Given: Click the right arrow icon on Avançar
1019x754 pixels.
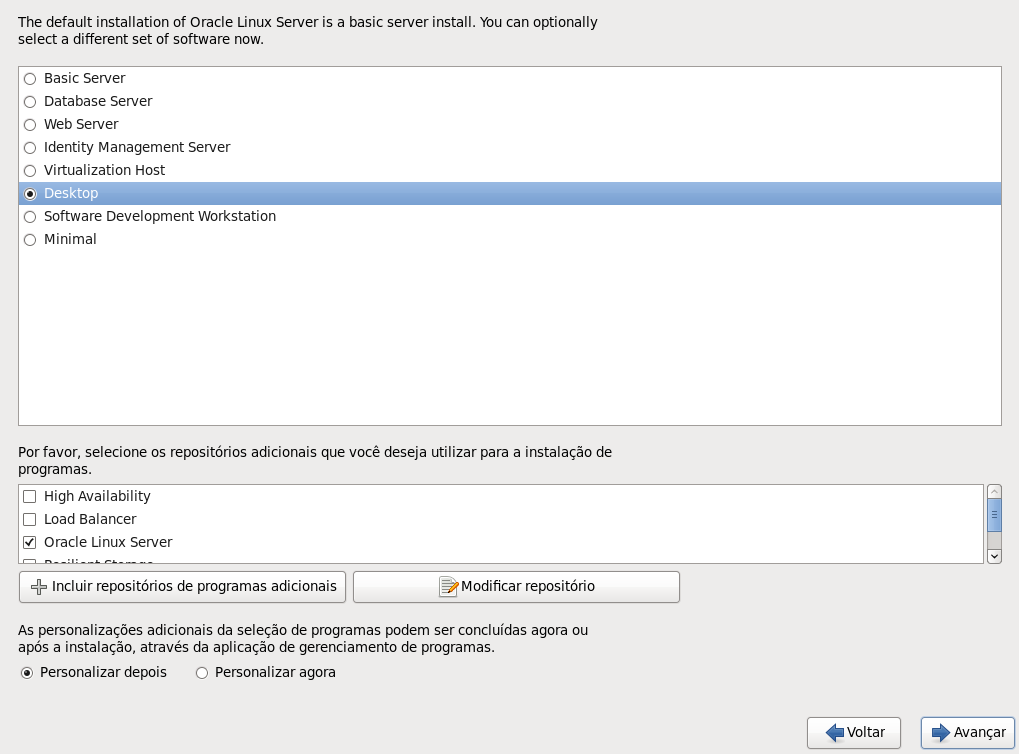Looking at the screenshot, I should point(940,733).
